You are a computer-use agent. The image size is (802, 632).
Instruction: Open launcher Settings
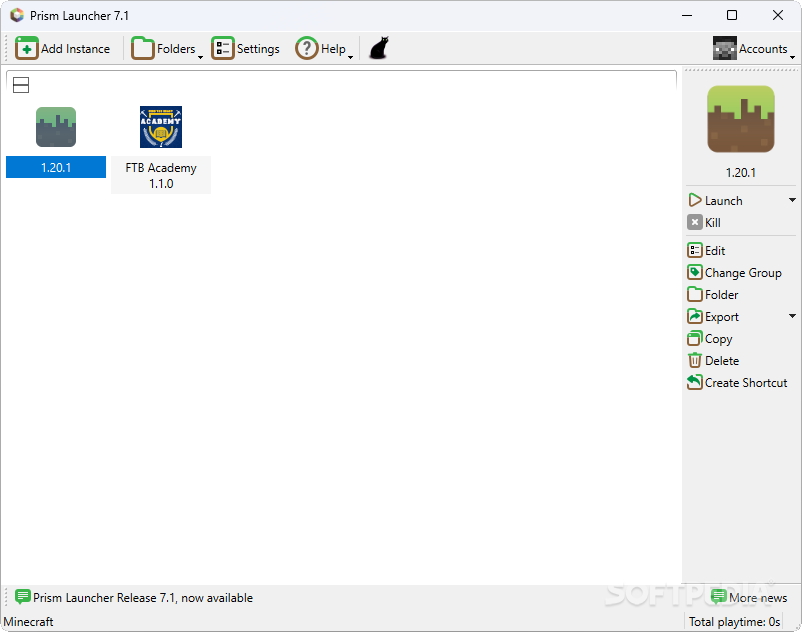point(246,49)
